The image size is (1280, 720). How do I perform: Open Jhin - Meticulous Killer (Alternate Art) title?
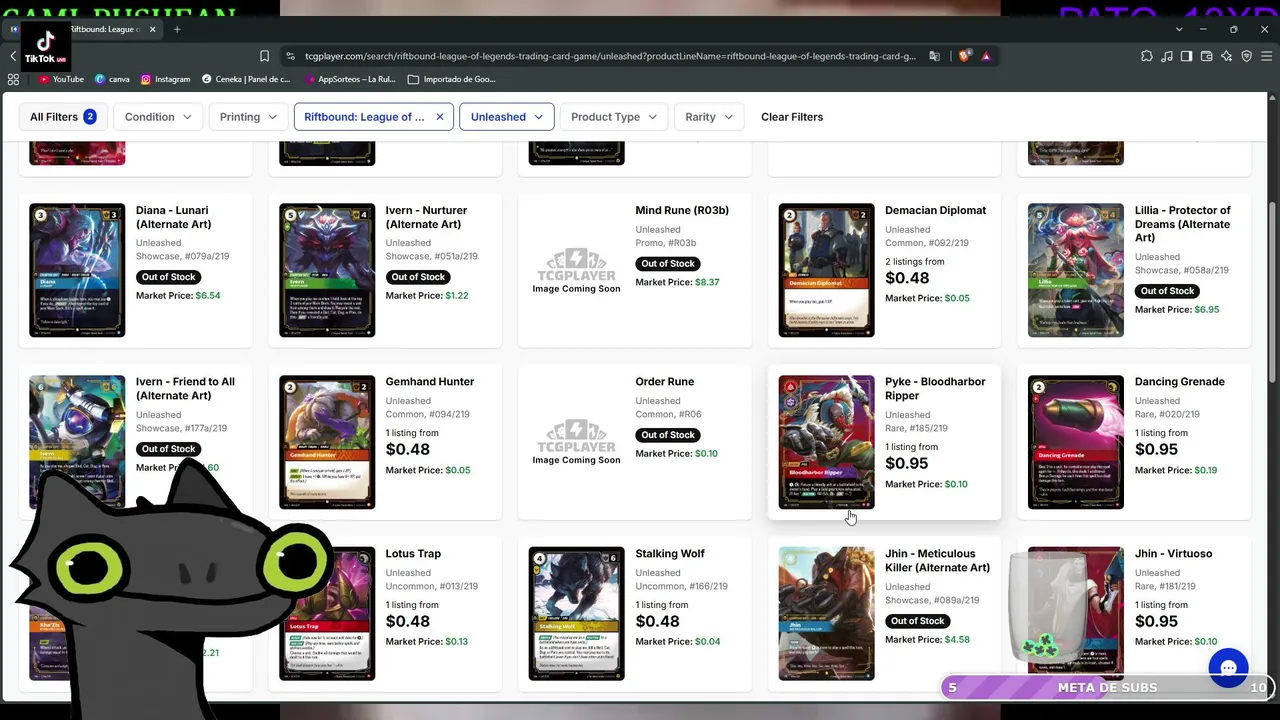[x=938, y=560]
